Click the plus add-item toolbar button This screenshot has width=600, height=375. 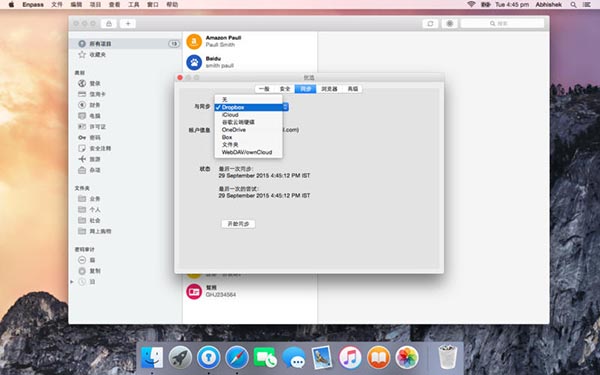[128, 24]
